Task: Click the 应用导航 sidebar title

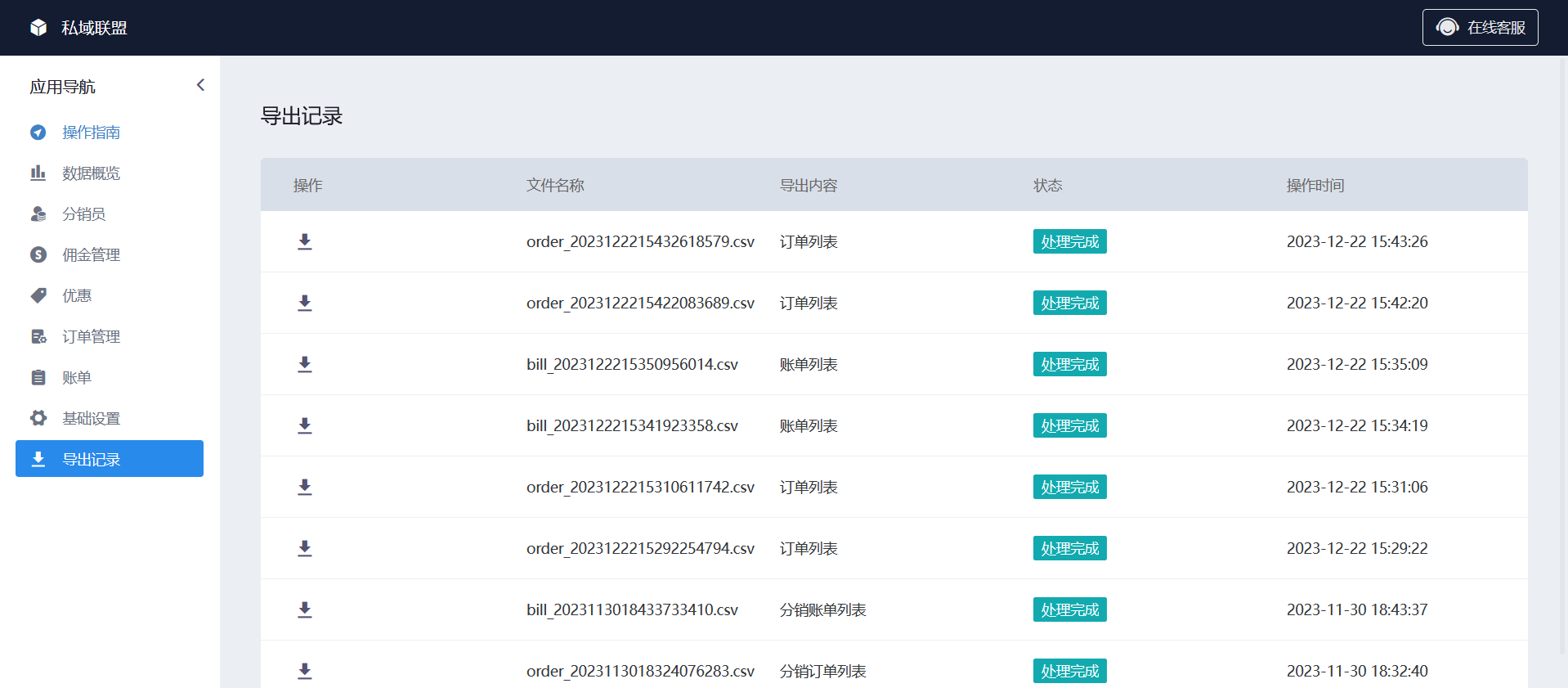Action: click(62, 87)
